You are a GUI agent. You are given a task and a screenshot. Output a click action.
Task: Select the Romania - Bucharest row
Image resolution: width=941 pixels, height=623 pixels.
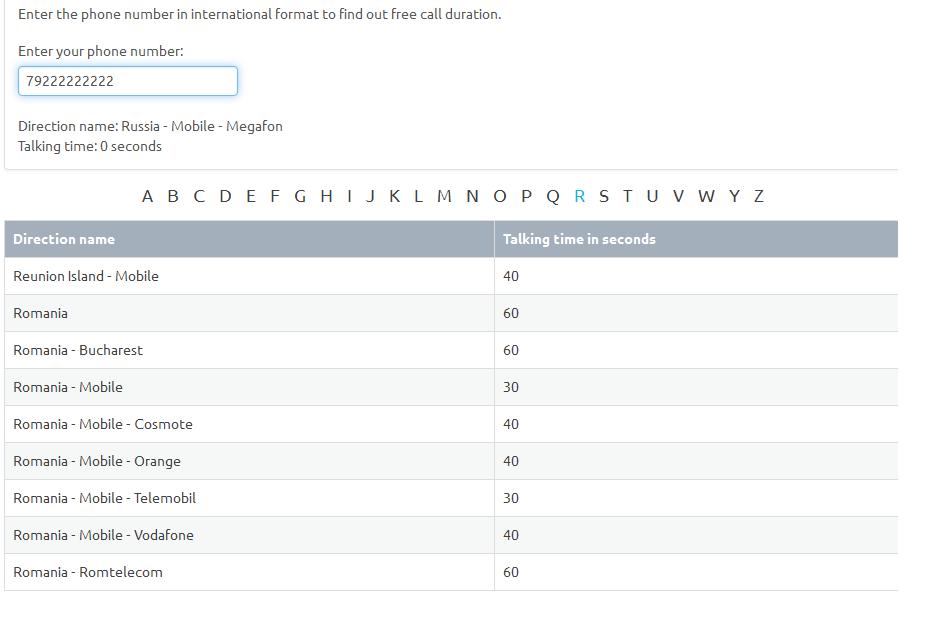pyautogui.click(x=451, y=350)
